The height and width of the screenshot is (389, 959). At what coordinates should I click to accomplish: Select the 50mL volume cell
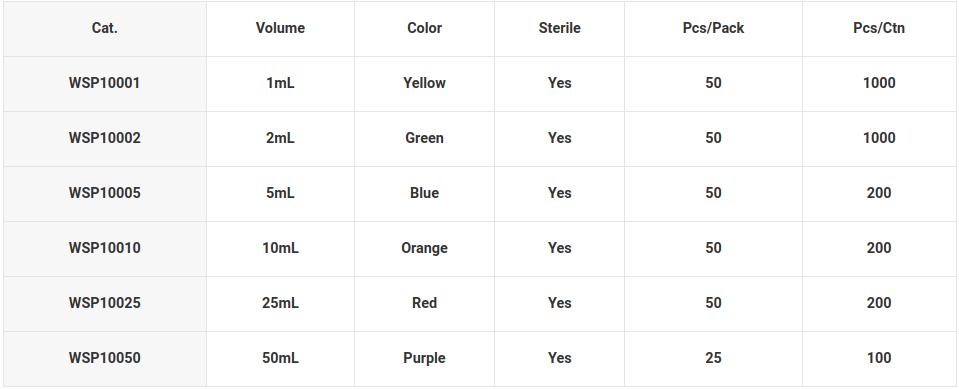280,358
